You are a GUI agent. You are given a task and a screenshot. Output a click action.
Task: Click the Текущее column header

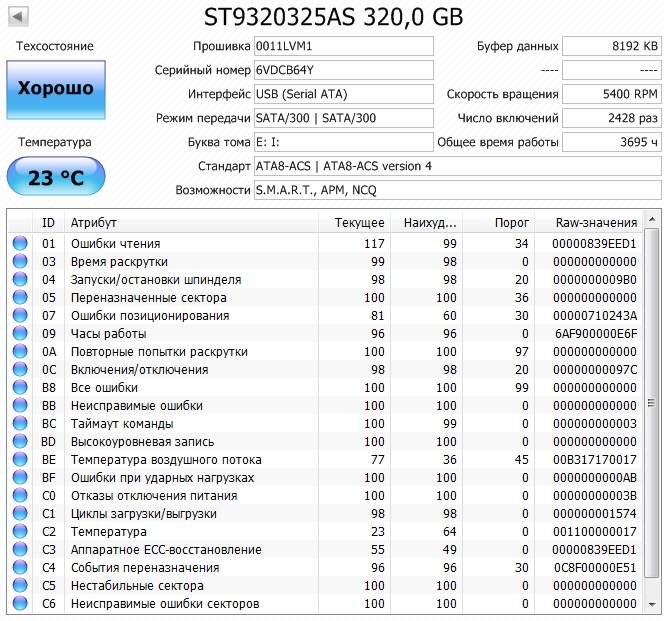point(354,222)
